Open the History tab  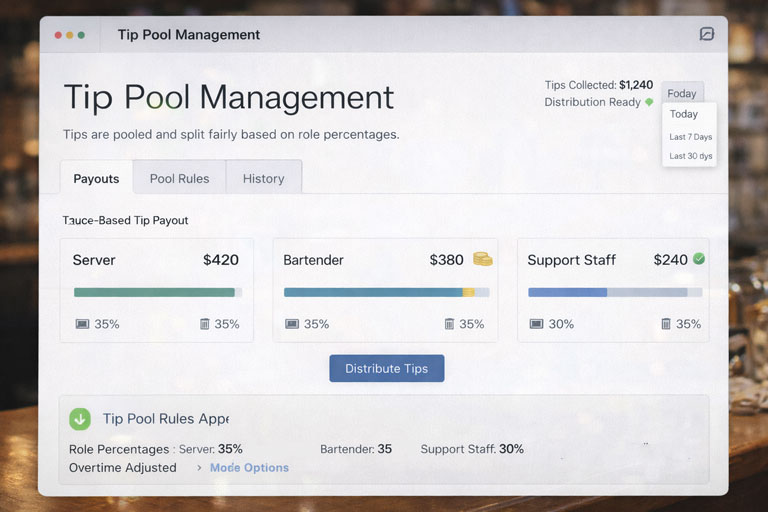coord(264,178)
